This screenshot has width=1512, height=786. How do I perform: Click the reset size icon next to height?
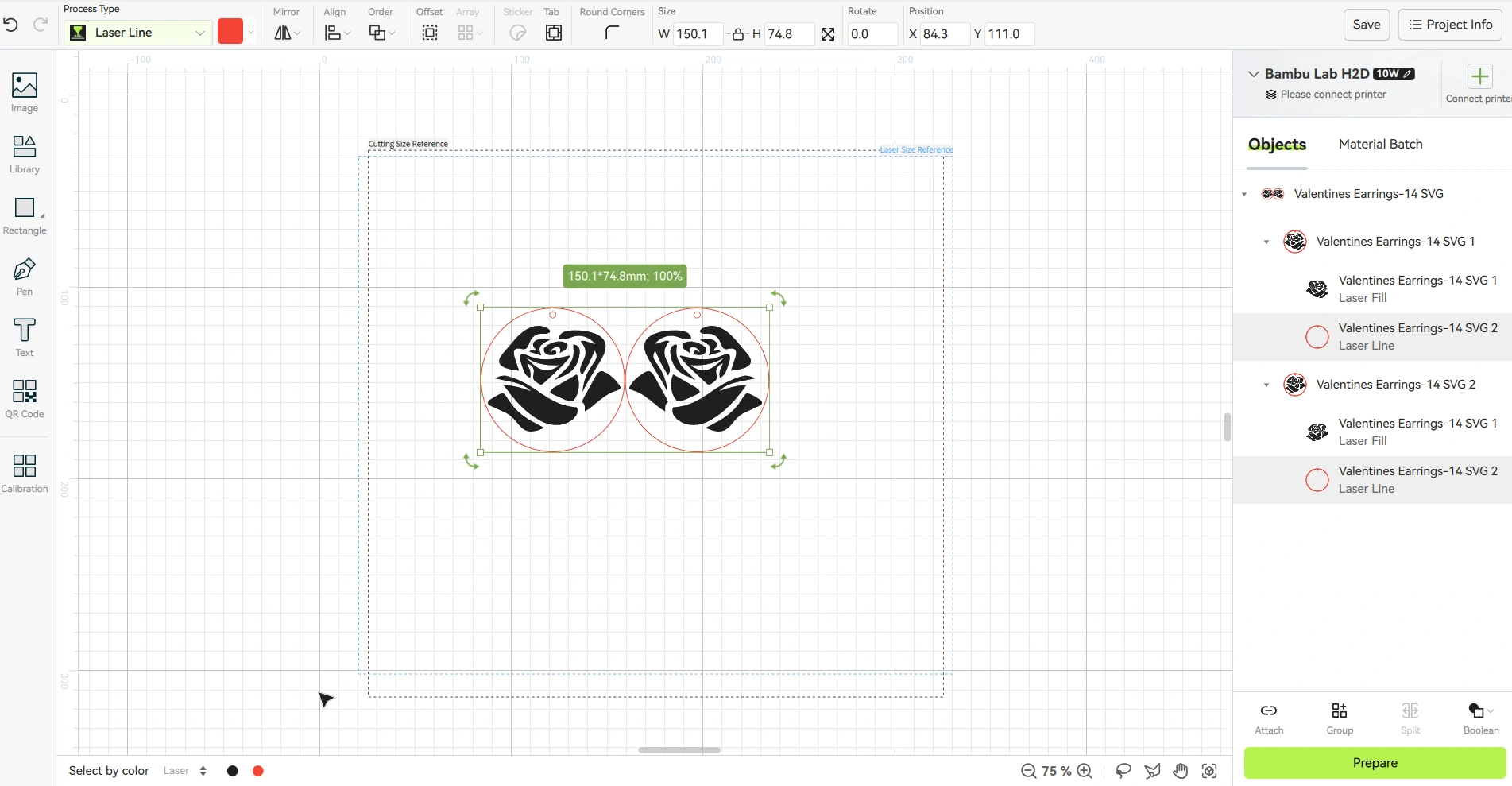pos(828,34)
